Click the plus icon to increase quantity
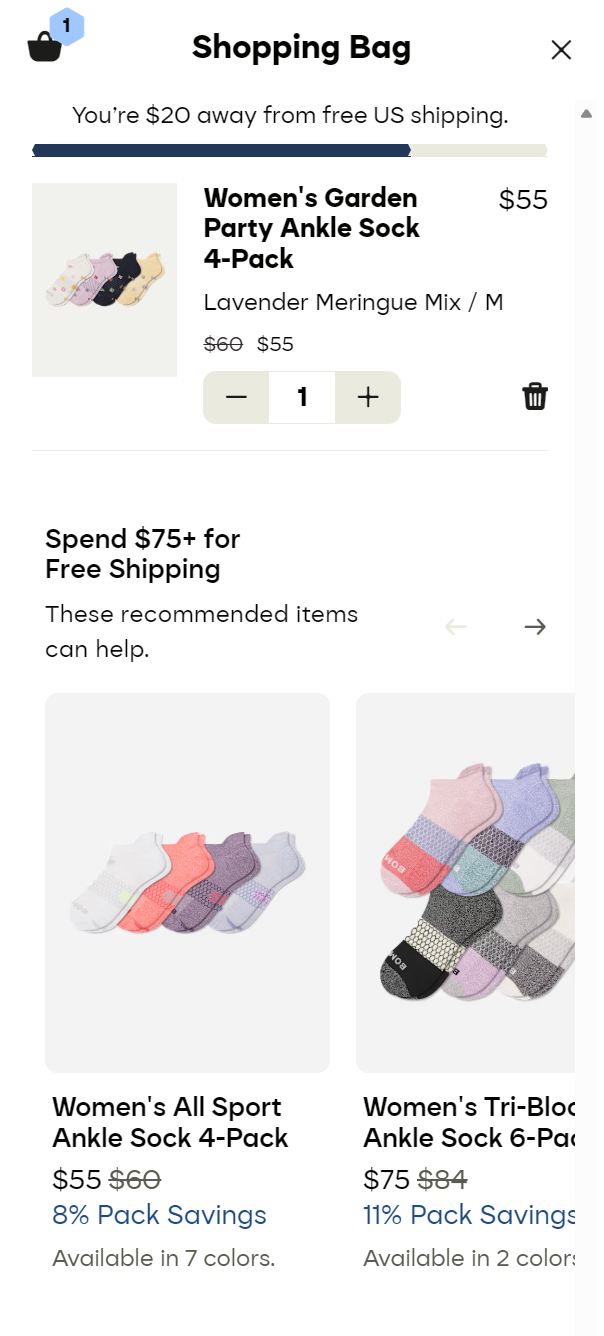 (367, 396)
